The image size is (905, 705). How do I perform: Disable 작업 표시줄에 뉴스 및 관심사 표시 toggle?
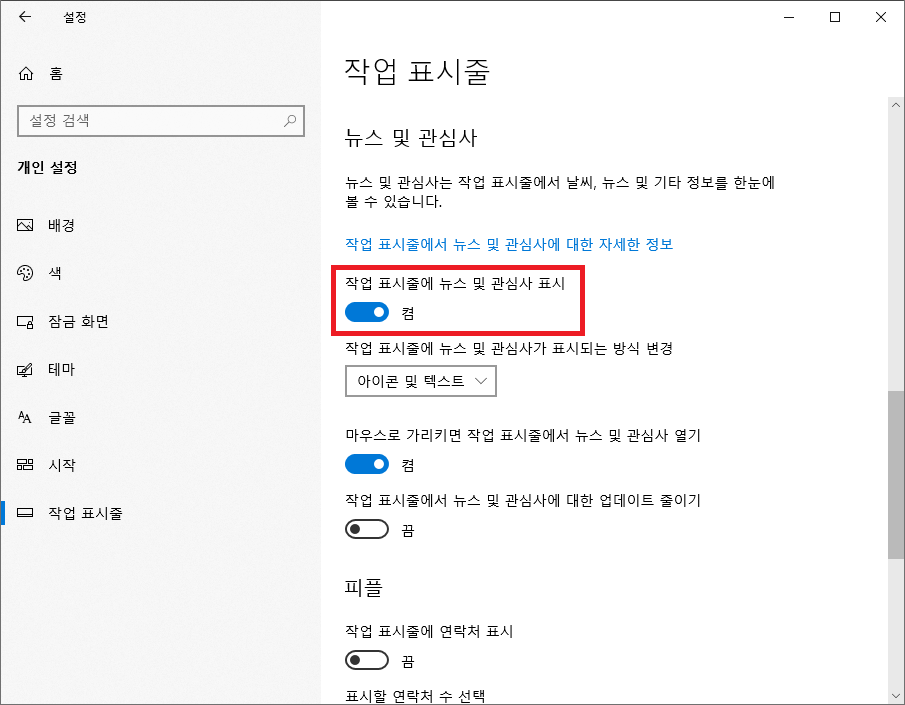pyautogui.click(x=367, y=311)
